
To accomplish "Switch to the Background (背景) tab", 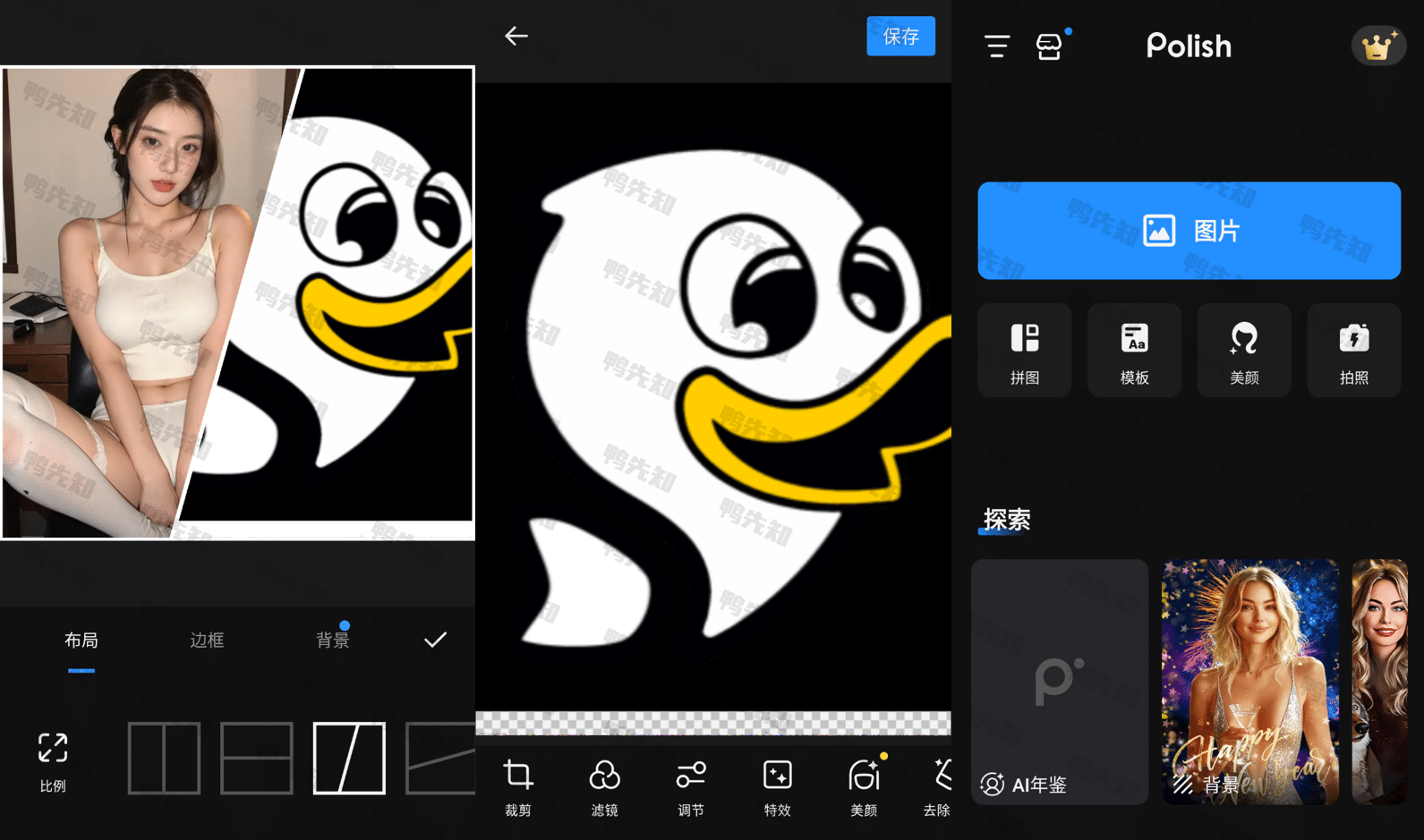I will coord(332,640).
